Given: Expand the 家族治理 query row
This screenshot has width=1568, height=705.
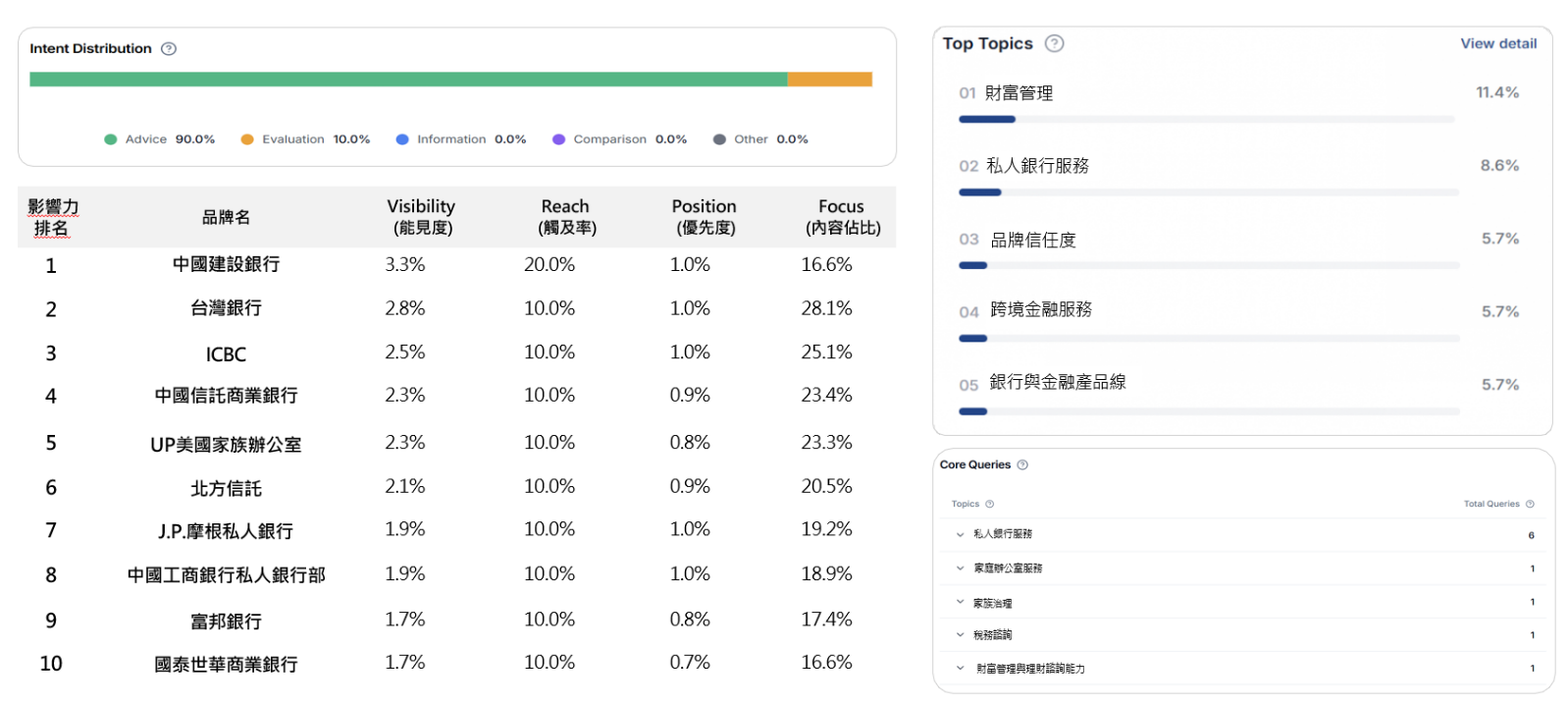Looking at the screenshot, I should click(x=960, y=603).
